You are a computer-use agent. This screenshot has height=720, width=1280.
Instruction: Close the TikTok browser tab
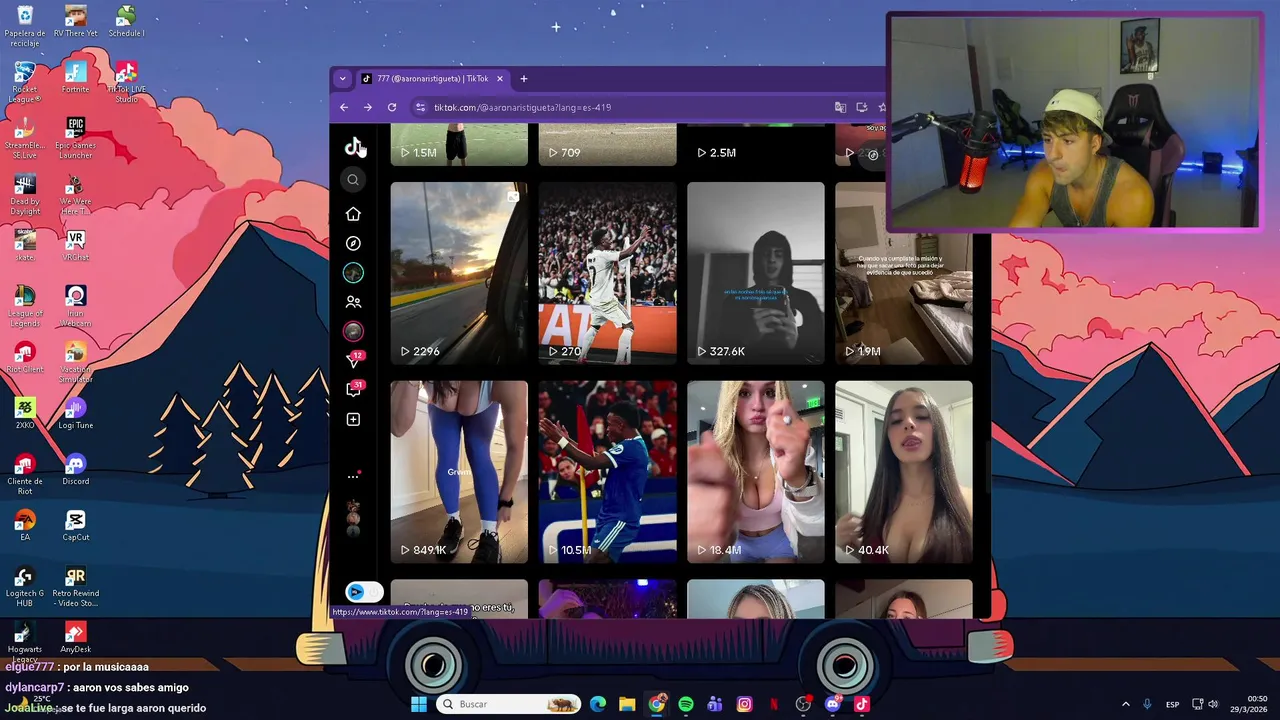[x=500, y=78]
